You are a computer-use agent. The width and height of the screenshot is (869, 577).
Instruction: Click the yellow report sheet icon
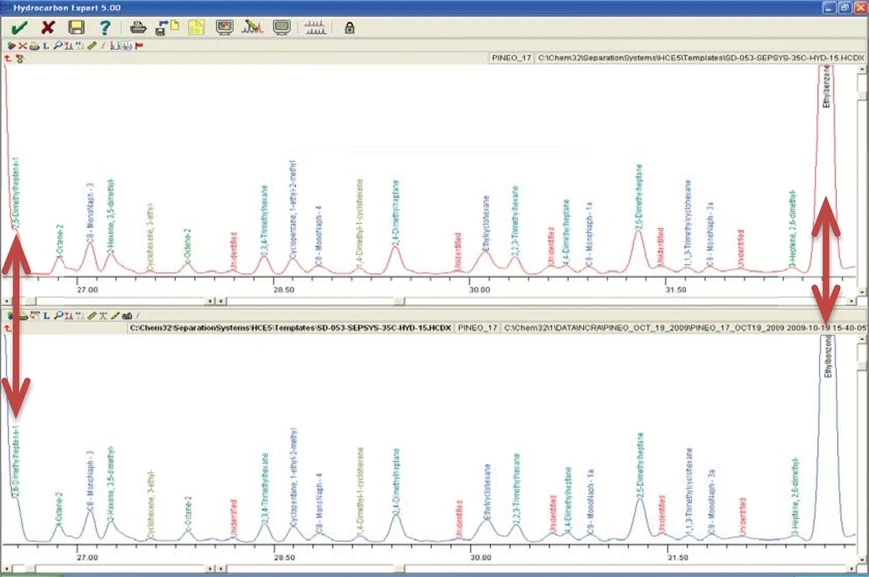tap(196, 28)
